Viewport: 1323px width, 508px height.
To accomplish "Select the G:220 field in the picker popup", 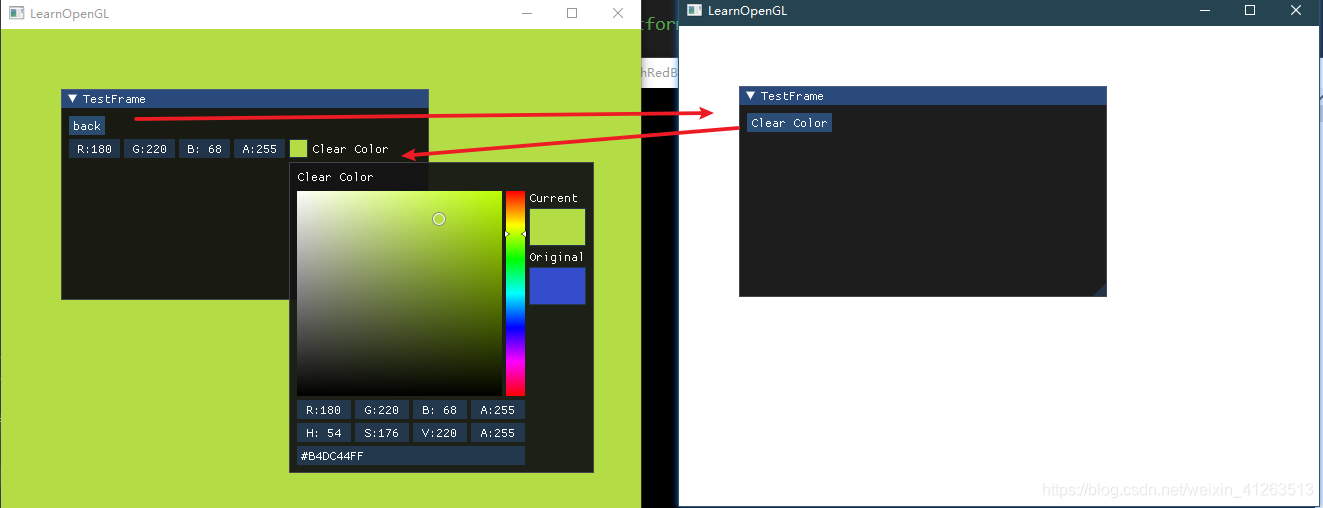I will point(382,410).
